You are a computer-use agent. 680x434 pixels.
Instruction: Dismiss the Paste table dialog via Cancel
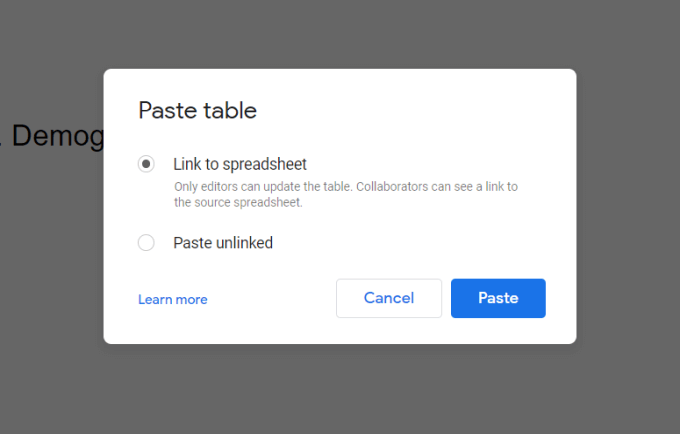click(x=389, y=298)
